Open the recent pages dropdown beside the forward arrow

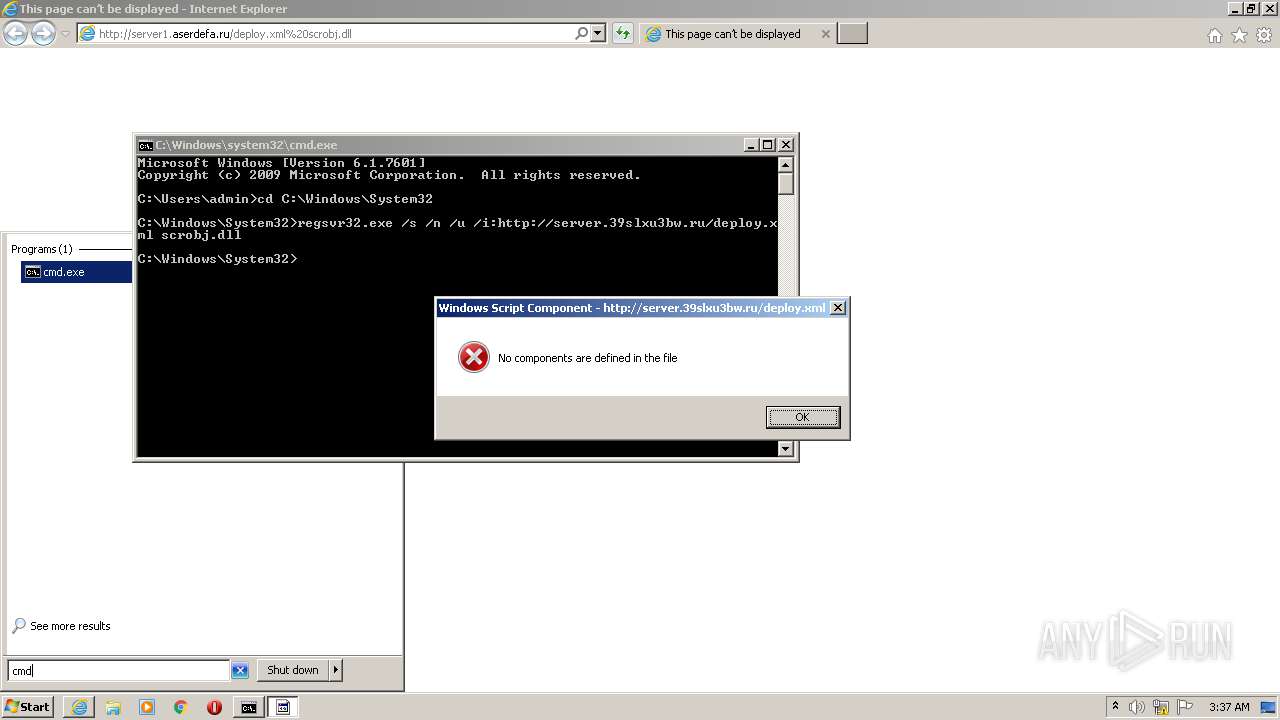pyautogui.click(x=66, y=34)
